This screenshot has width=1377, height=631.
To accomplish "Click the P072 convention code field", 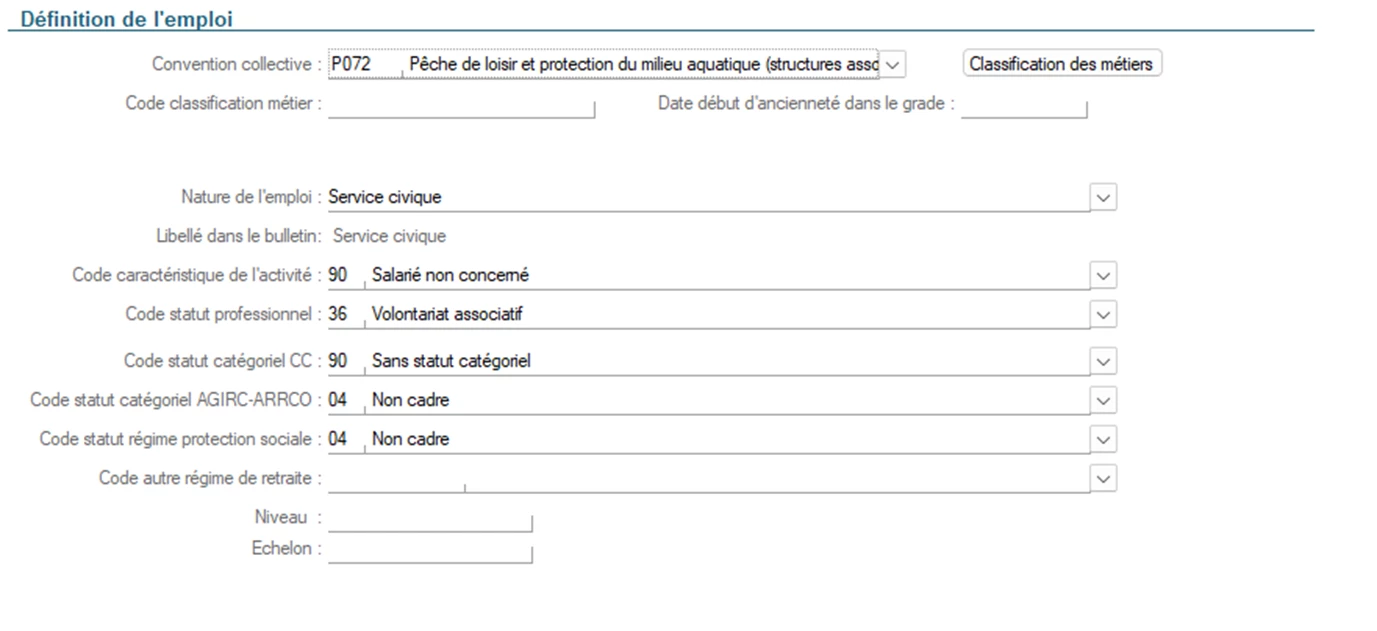I will [363, 64].
